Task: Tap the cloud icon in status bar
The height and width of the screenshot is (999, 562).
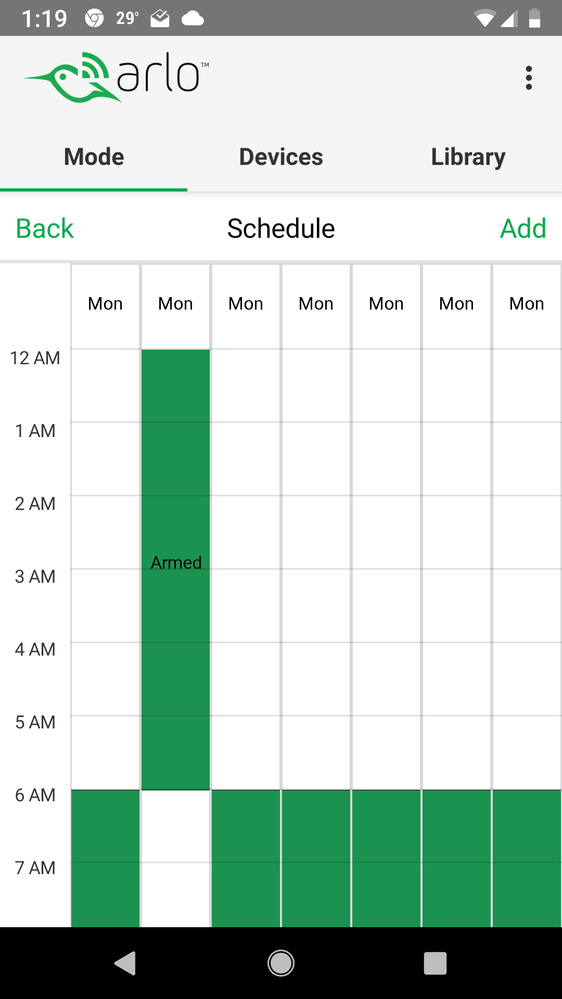Action: [192, 19]
